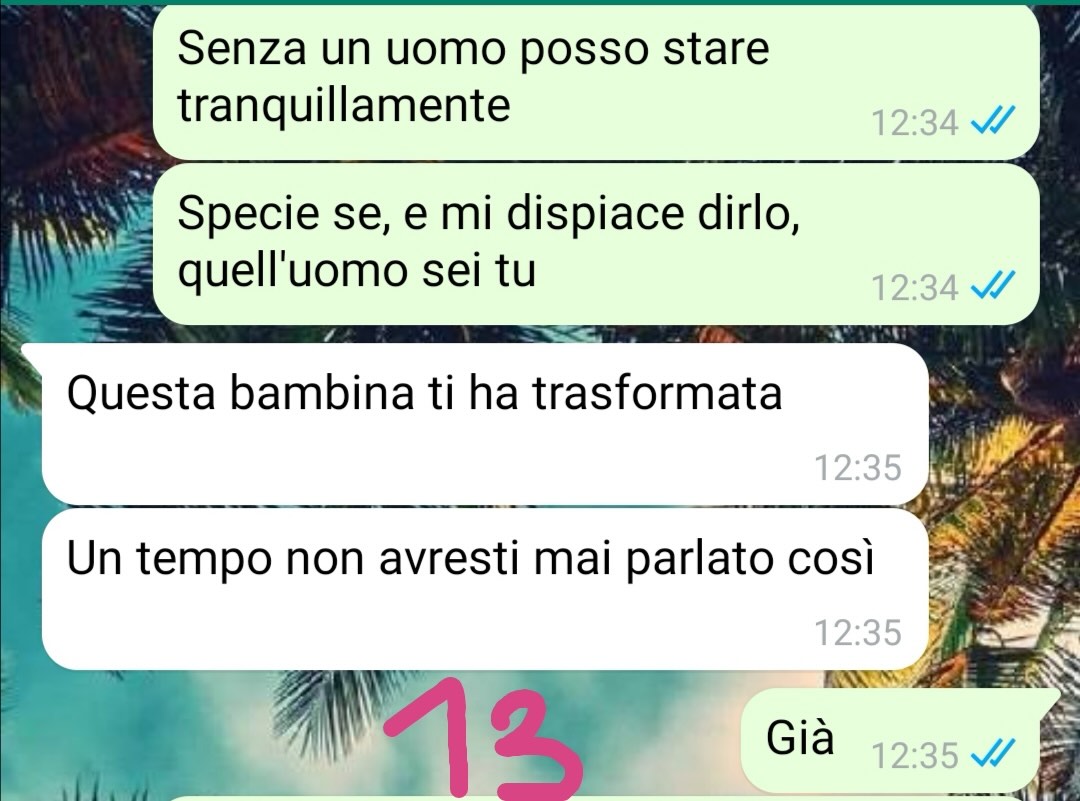1080x801 pixels.
Task: Click the text 'quell'uomo sei tu'
Action: click(x=356, y=269)
